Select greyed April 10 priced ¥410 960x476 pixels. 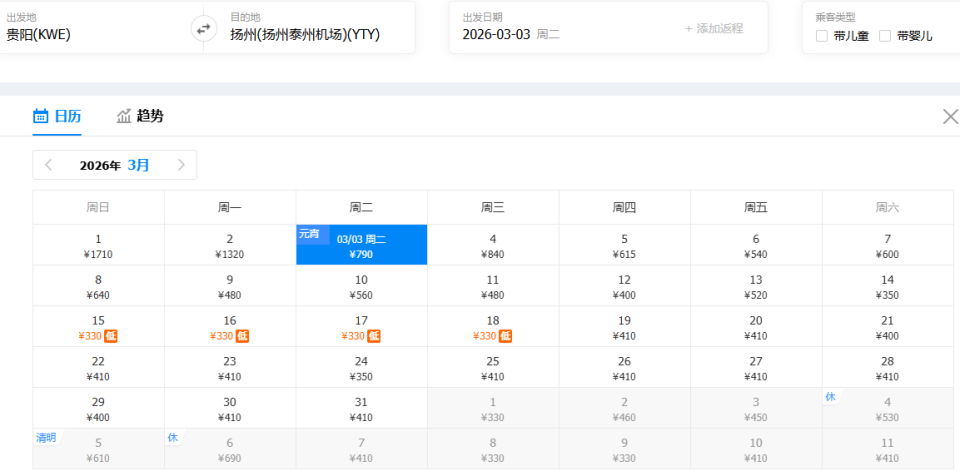pos(756,449)
